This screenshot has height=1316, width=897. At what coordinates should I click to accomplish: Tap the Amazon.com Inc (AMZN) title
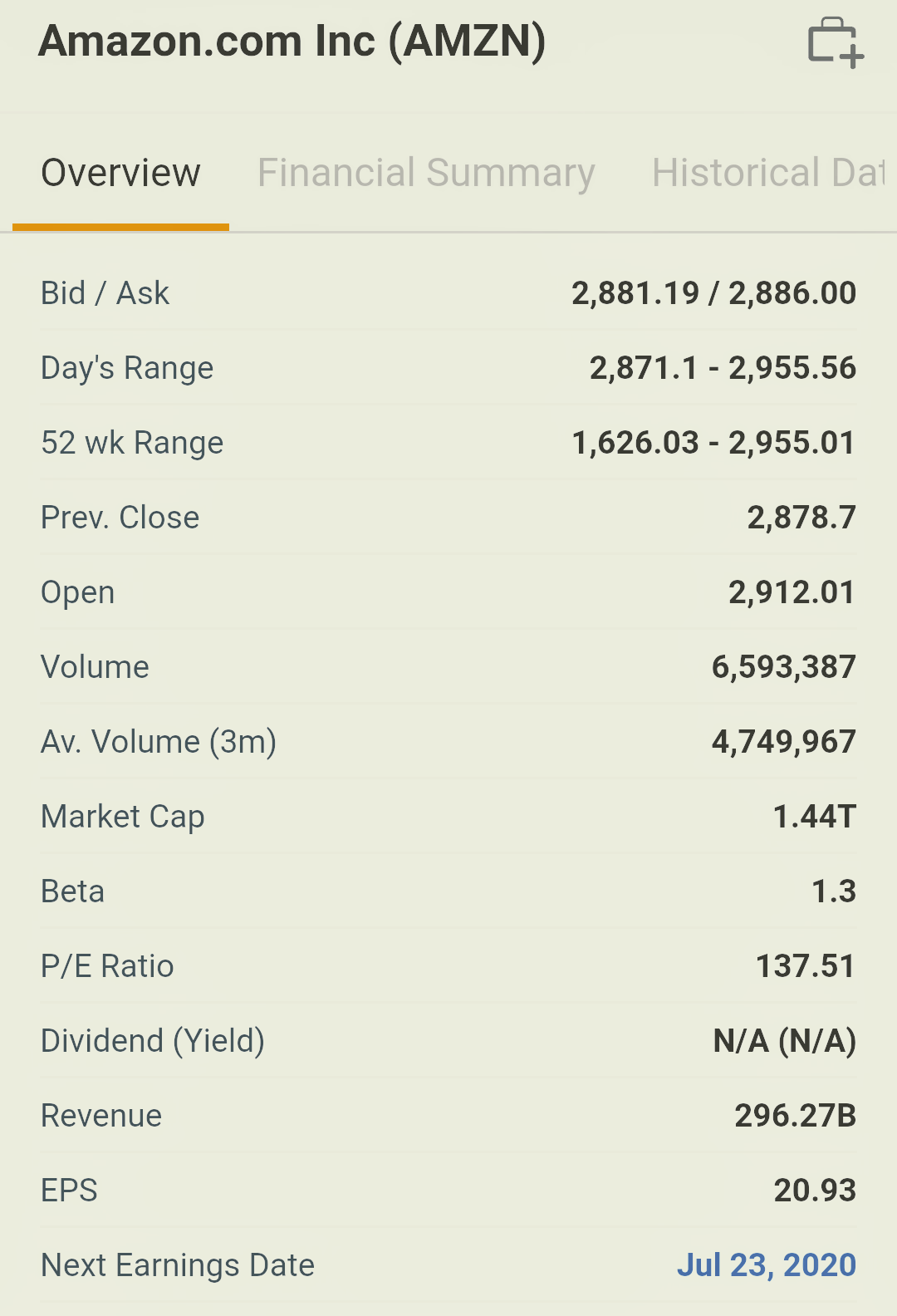tap(292, 42)
